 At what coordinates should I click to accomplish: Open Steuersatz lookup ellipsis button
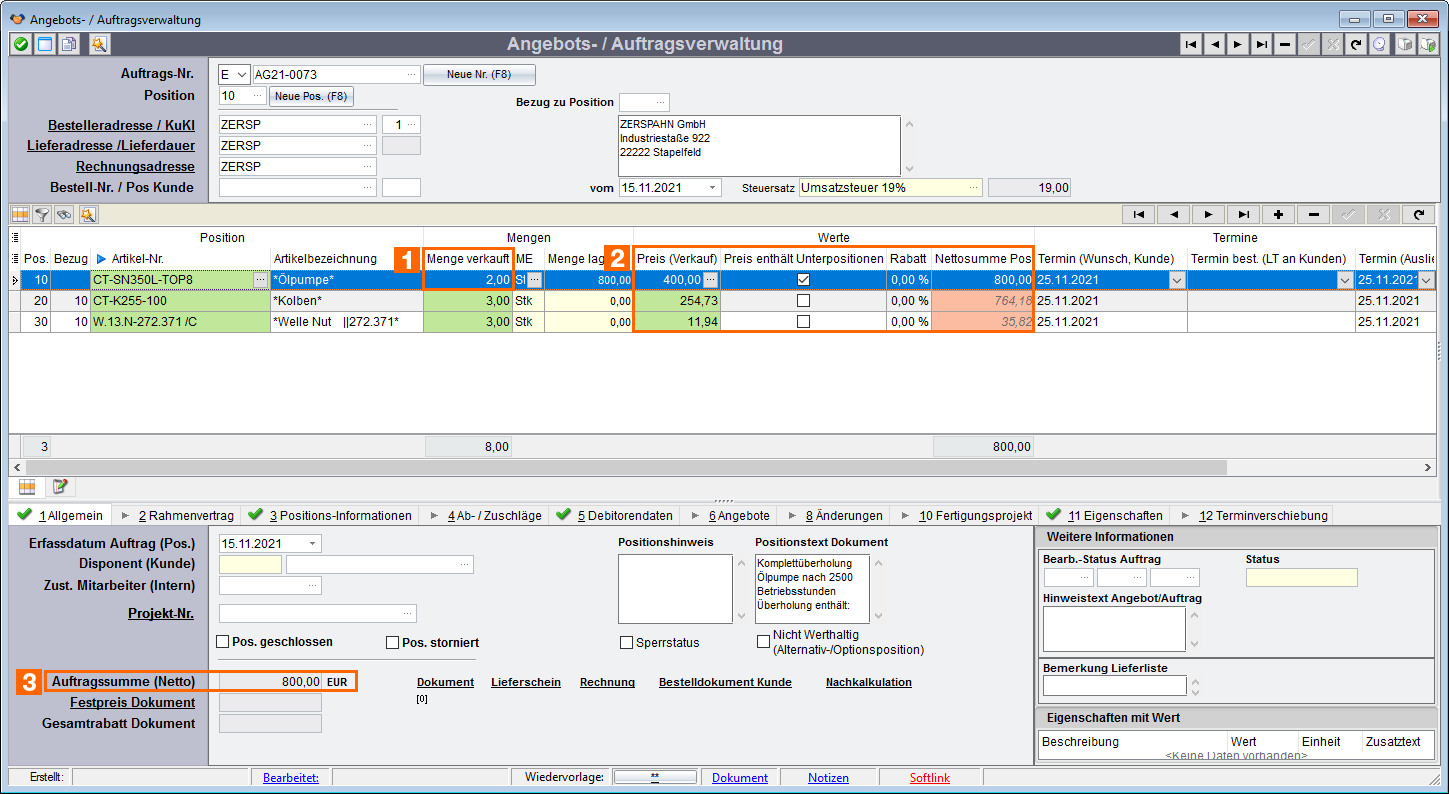[974, 187]
